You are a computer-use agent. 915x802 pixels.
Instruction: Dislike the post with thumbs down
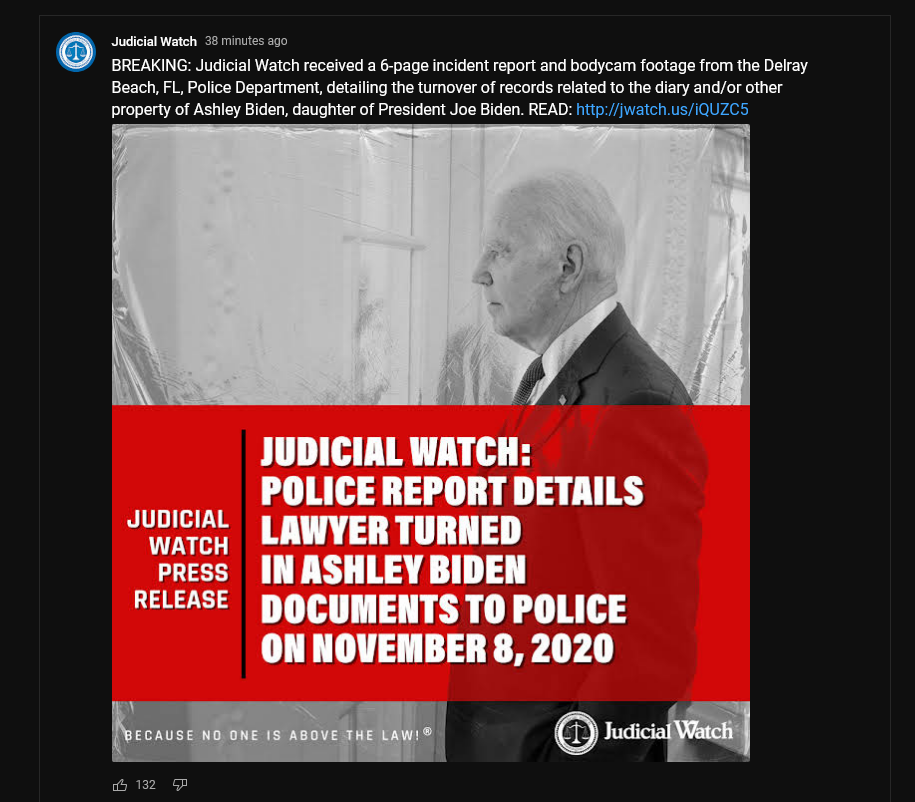pyautogui.click(x=180, y=785)
